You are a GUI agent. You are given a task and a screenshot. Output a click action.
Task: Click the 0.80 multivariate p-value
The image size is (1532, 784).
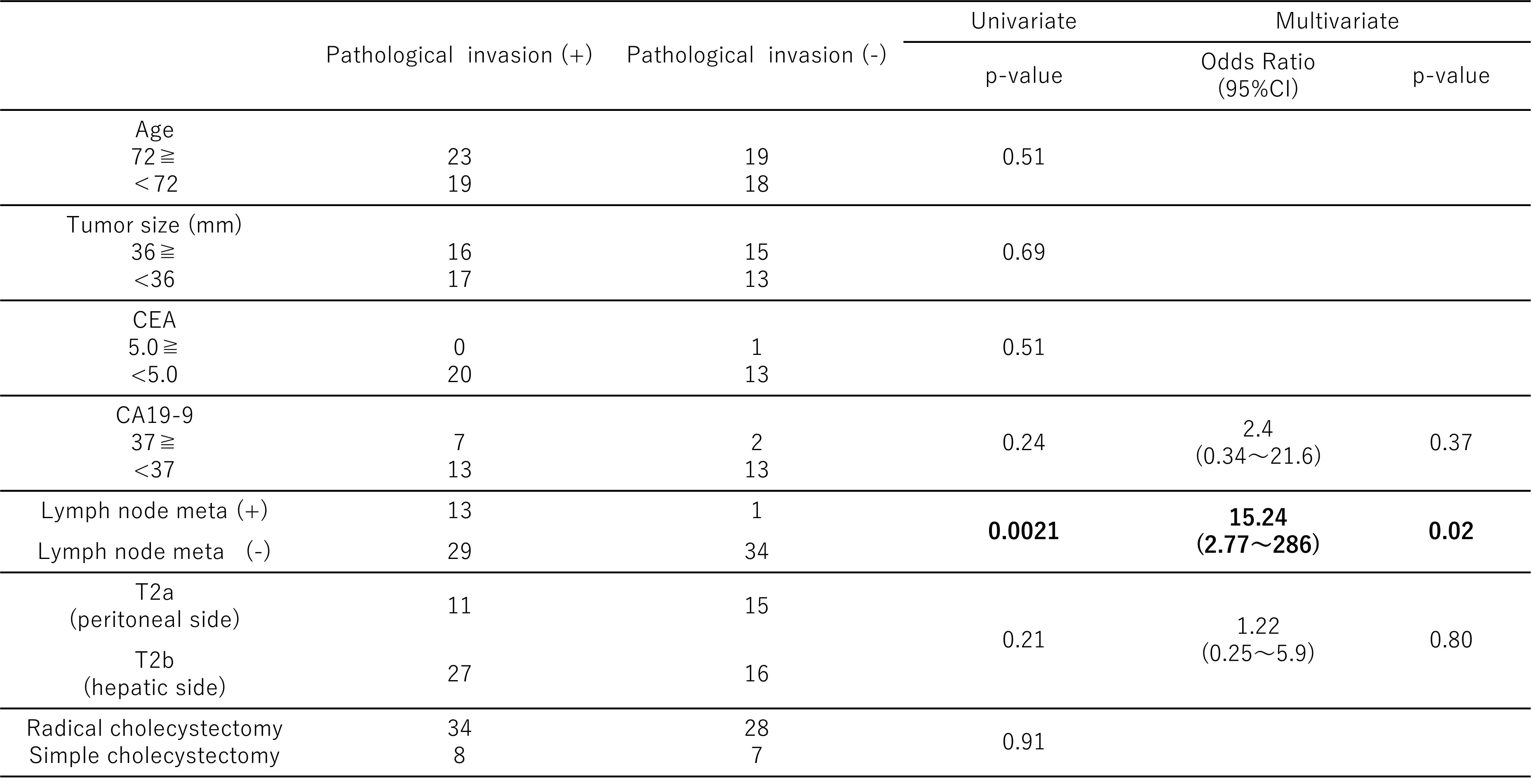tap(1450, 640)
